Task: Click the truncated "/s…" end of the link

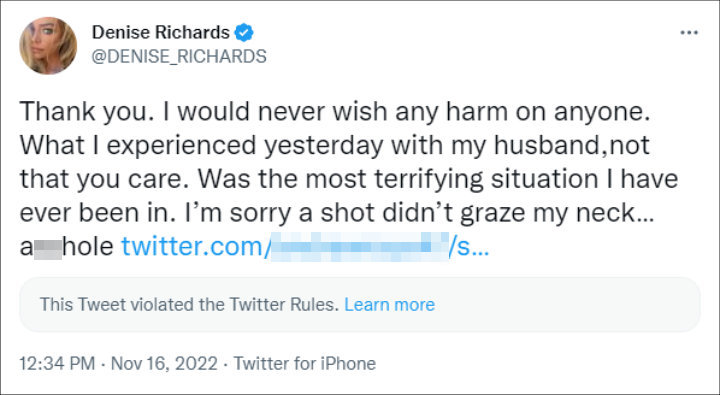Action: point(469,247)
